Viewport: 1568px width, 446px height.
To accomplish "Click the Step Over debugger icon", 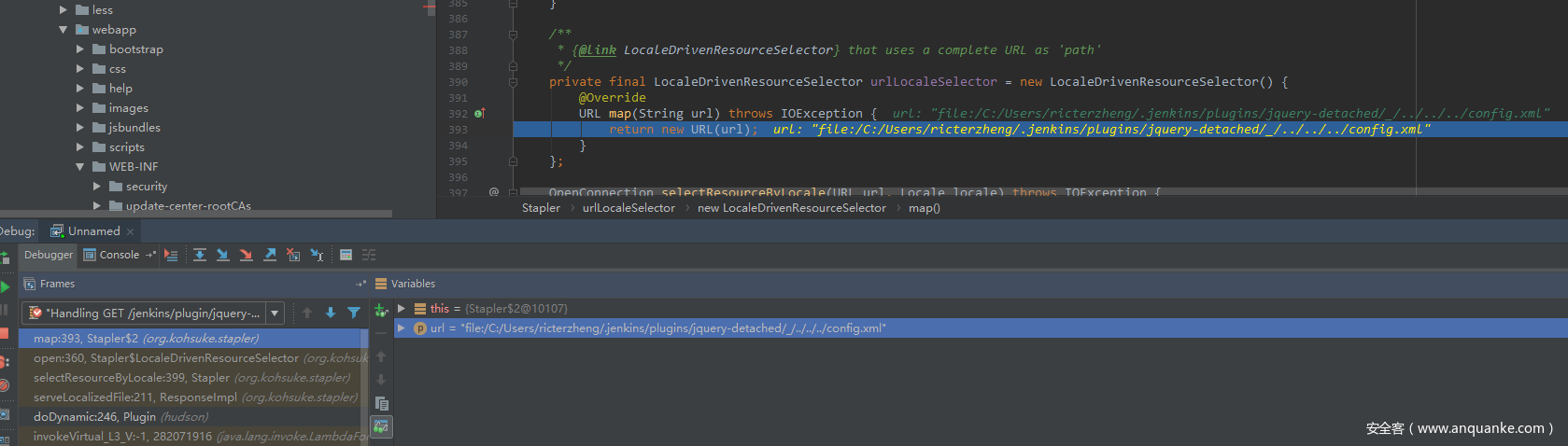I will pos(200,255).
